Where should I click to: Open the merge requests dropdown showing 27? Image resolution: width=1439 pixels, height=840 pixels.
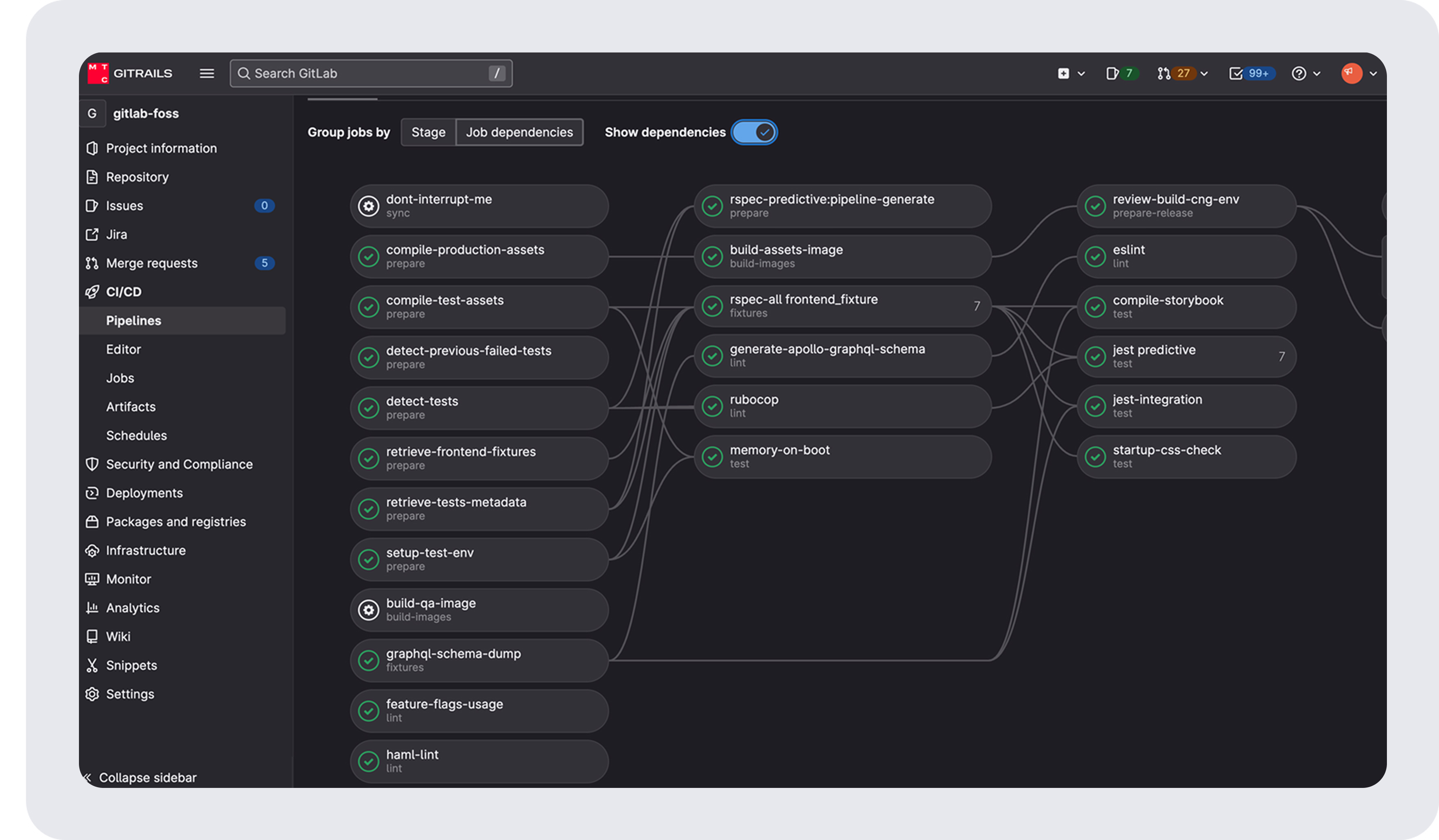[x=1182, y=73]
